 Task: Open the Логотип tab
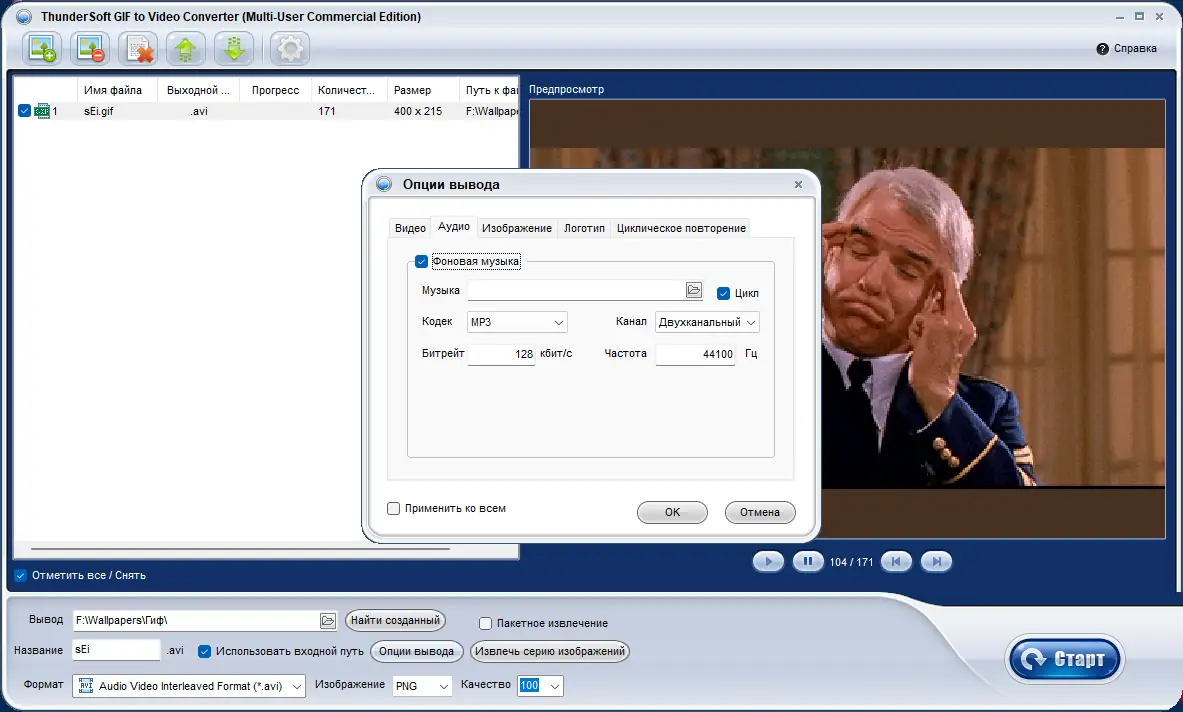tap(584, 228)
